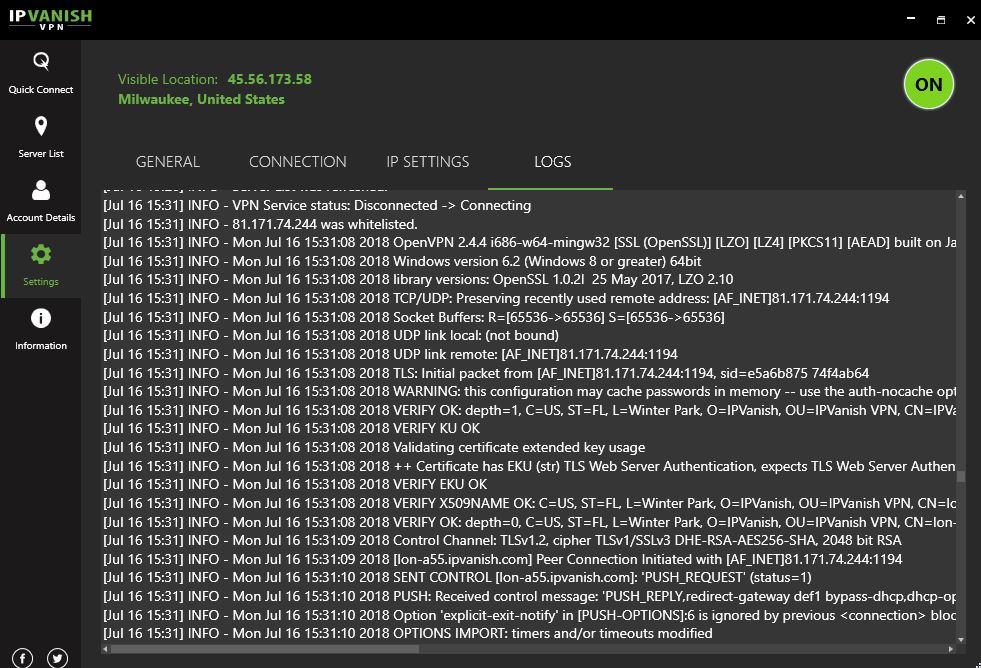Select the library versions OpenSSL log line
Screen dimensions: 981x668
[418, 279]
